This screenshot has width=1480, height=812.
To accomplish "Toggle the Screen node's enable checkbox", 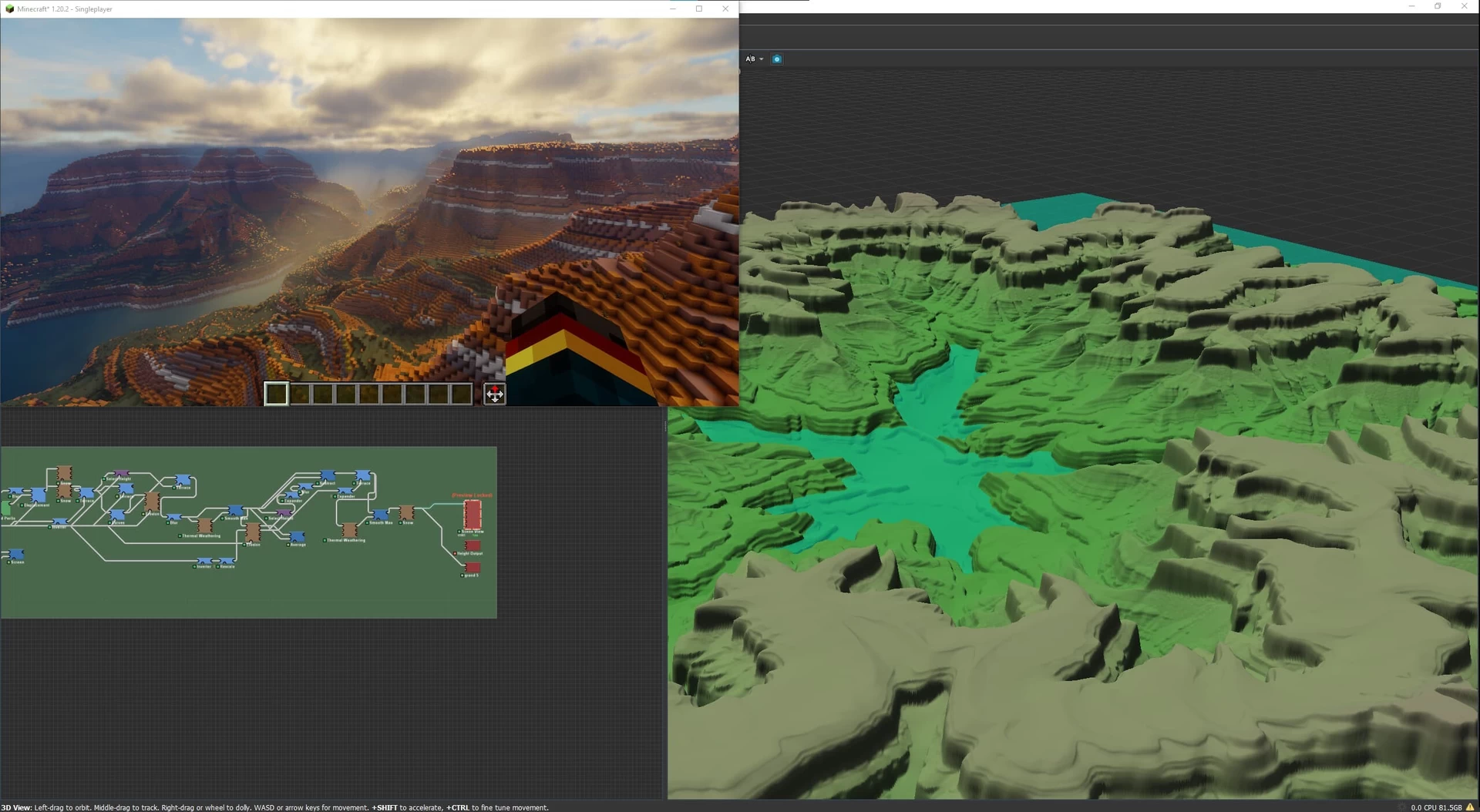I will [x=8, y=562].
